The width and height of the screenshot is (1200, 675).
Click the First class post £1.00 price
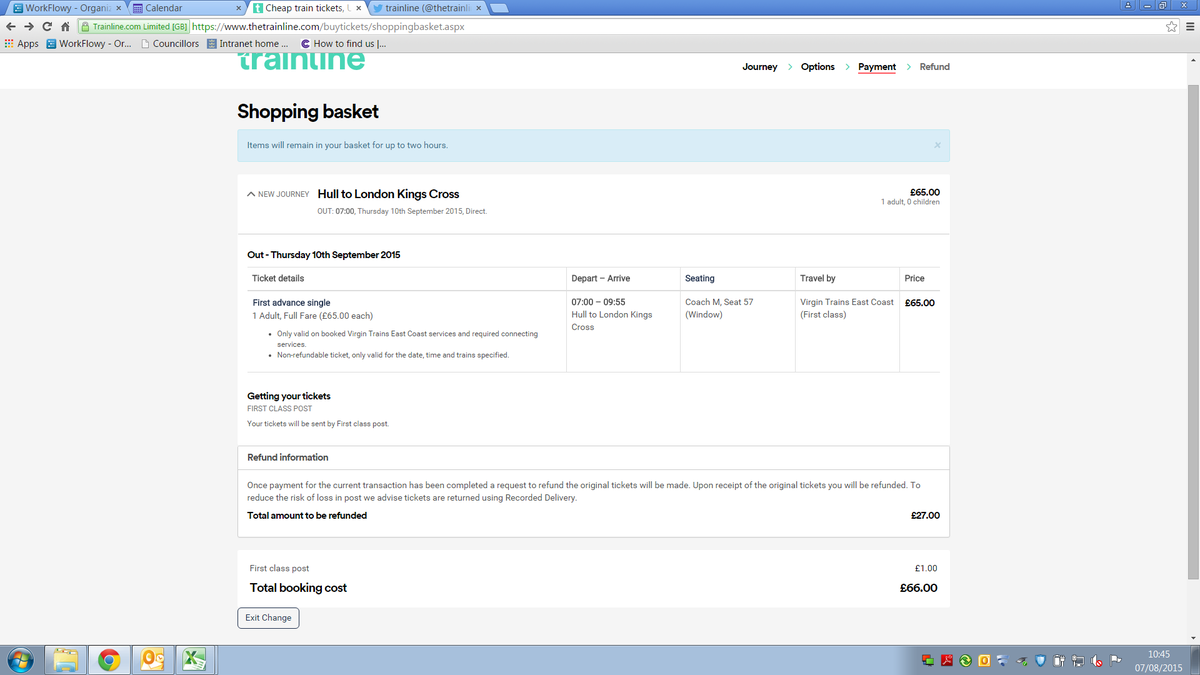pyautogui.click(x=926, y=568)
